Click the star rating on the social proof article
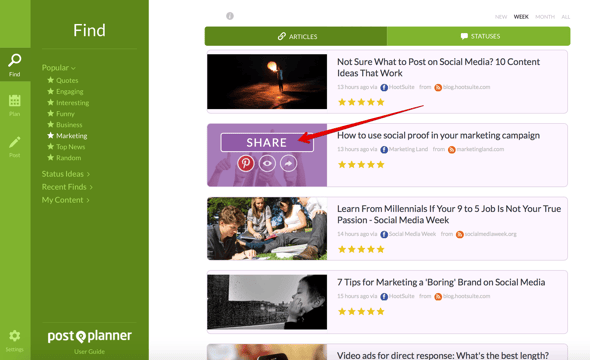This screenshot has height=360, width=590. coord(361,164)
